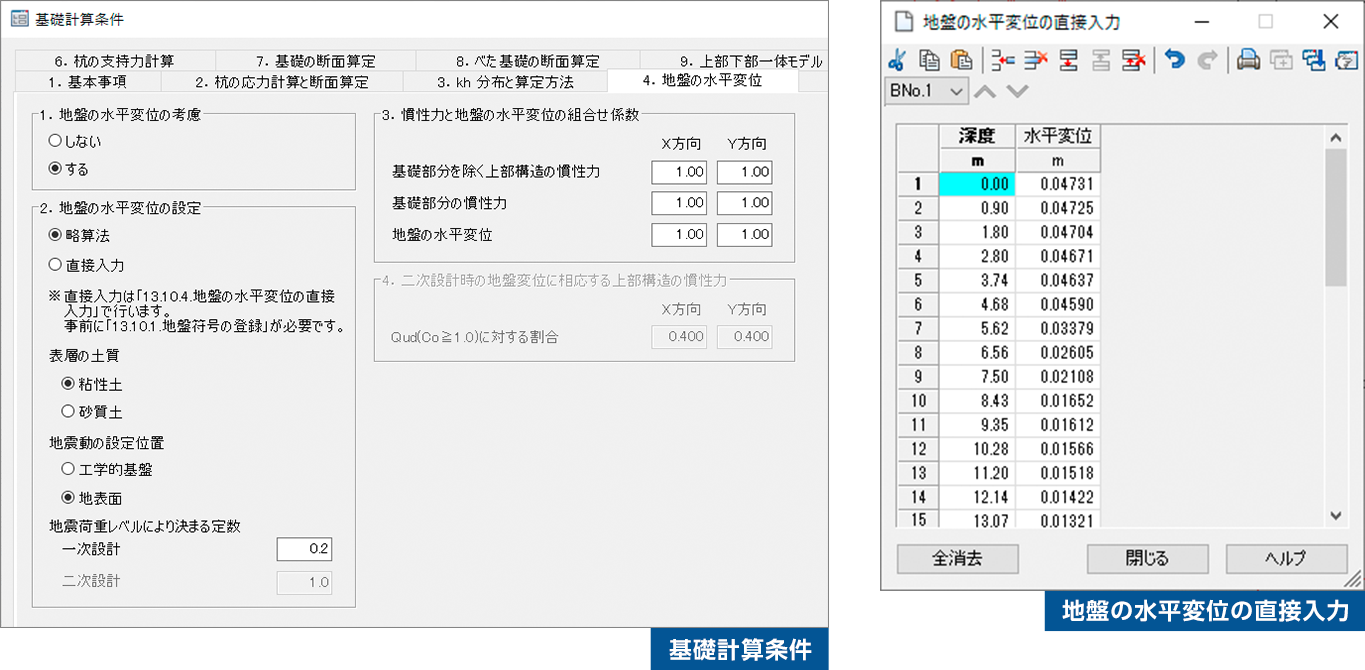The image size is (1365, 670).
Task: Click the down chevron beside BNo.1
Action: pyautogui.click(x=1017, y=91)
